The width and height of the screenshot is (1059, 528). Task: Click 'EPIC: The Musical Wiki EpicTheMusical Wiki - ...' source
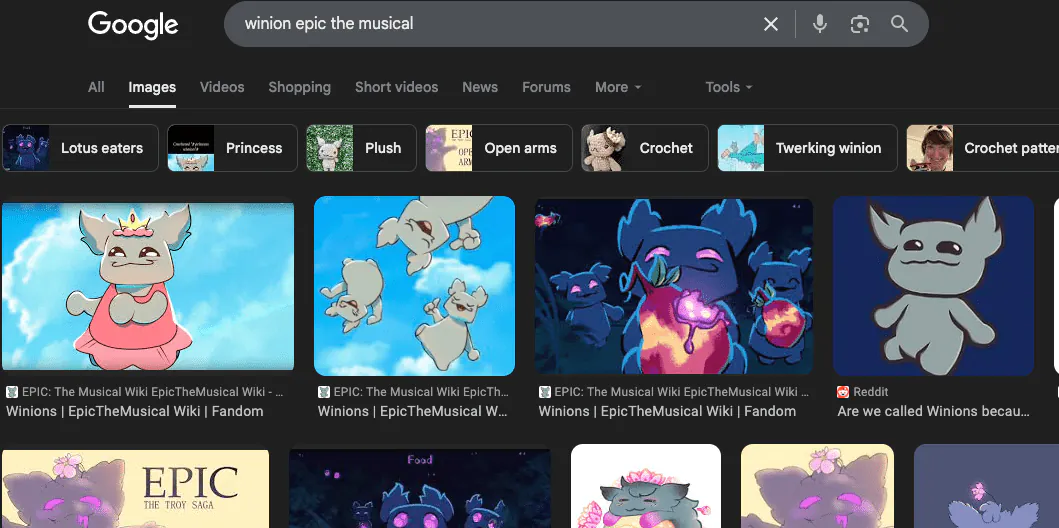153,392
